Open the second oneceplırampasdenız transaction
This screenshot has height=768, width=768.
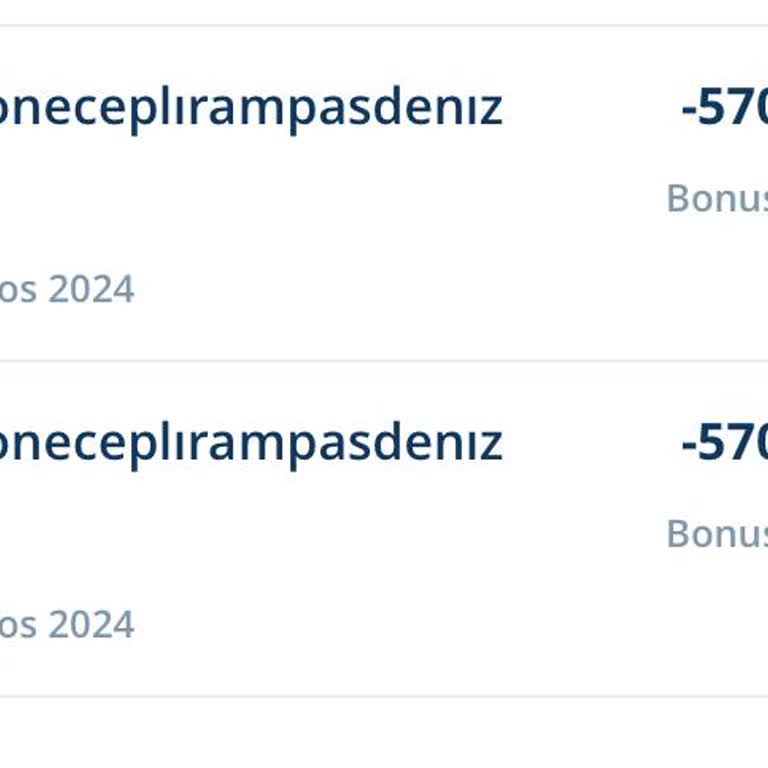(x=250, y=443)
